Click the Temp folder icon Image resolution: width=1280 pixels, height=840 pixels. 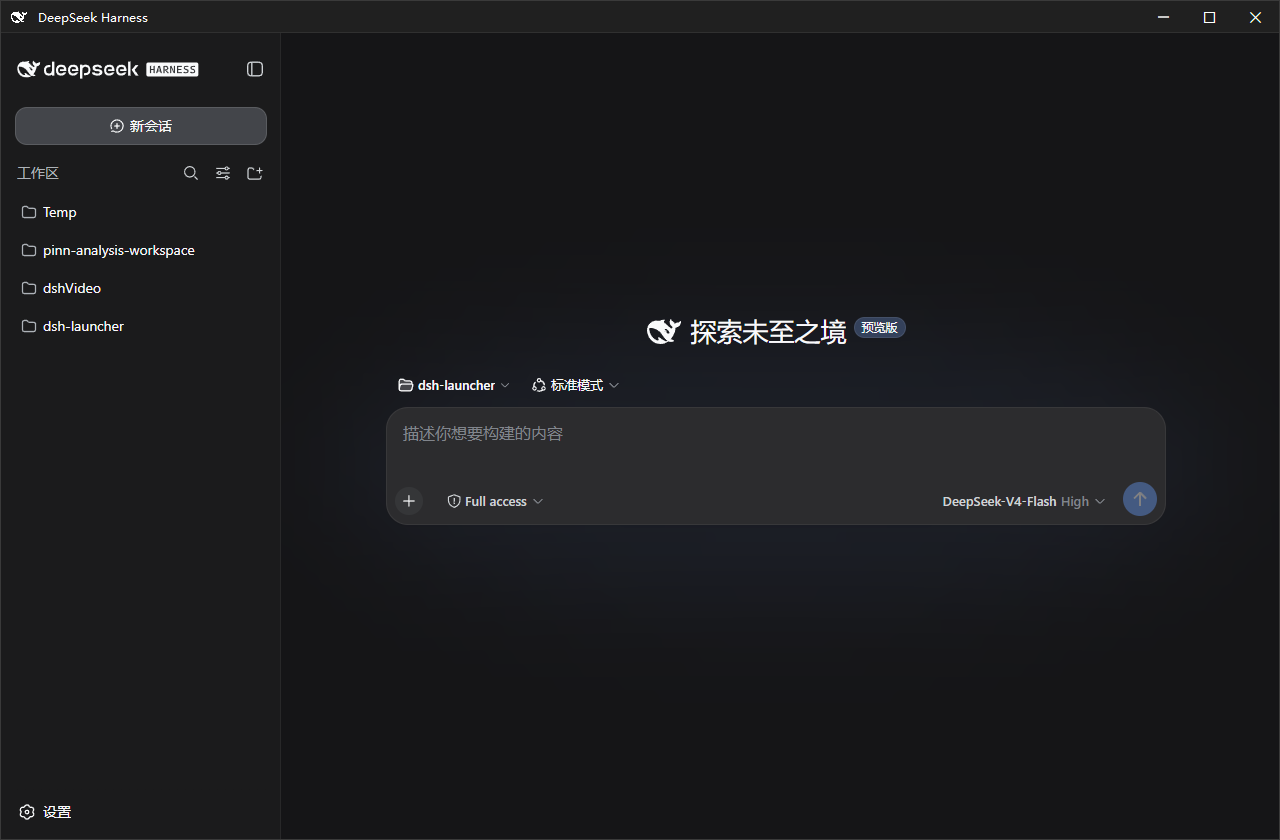29,212
